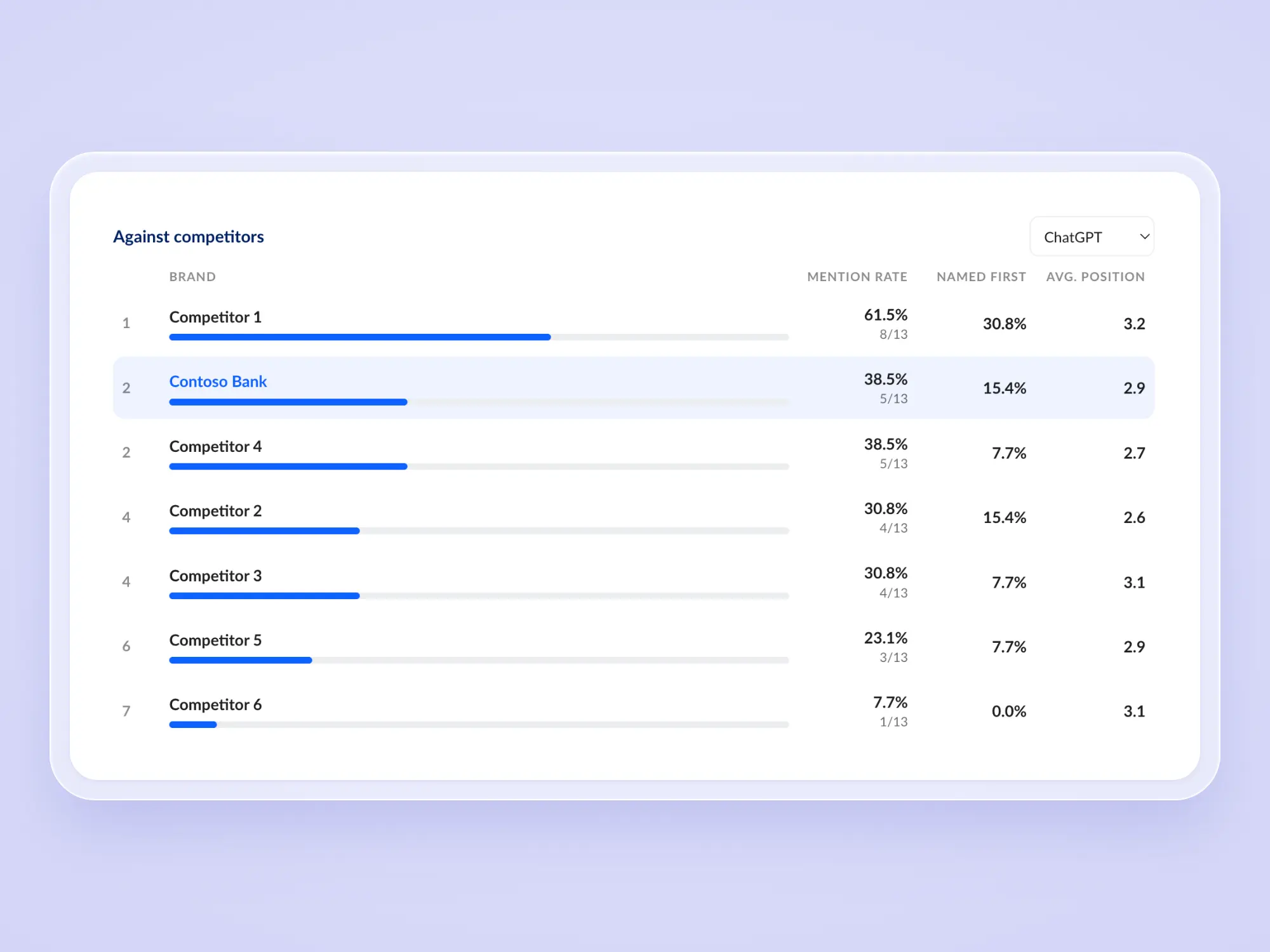Click Contoso Bank's 15.4% named first value
Image resolution: width=1270 pixels, height=952 pixels.
point(1005,388)
